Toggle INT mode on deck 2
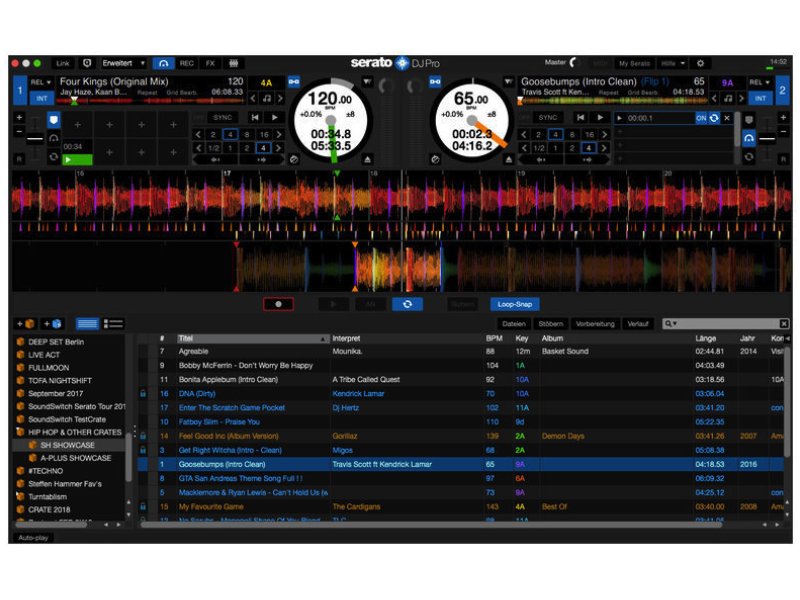Image resolution: width=800 pixels, height=600 pixels. 760,98
